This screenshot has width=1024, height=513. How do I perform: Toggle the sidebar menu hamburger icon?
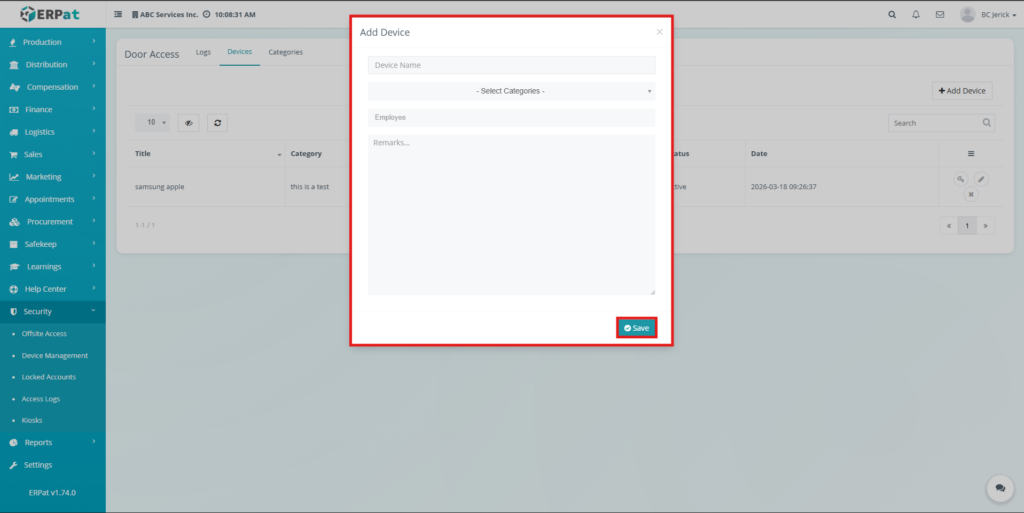pos(118,14)
